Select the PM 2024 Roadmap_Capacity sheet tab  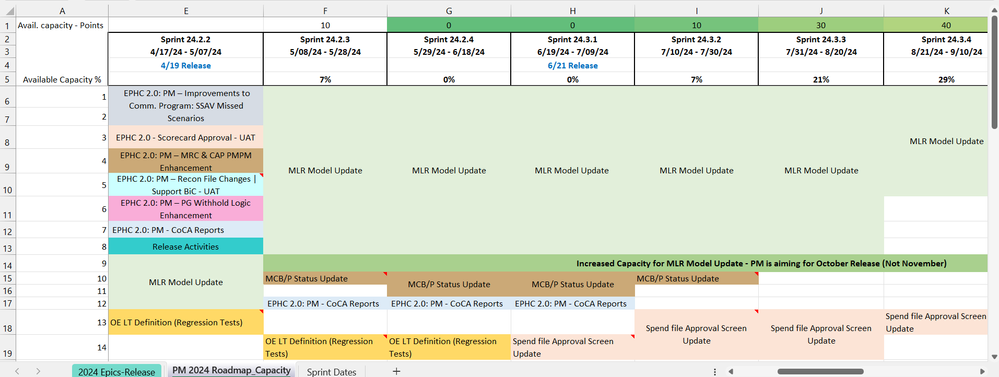tap(231, 371)
